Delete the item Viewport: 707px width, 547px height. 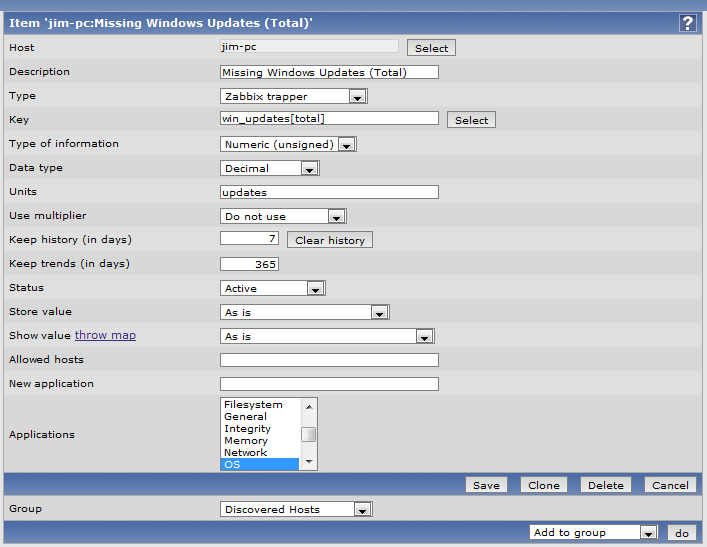(605, 485)
